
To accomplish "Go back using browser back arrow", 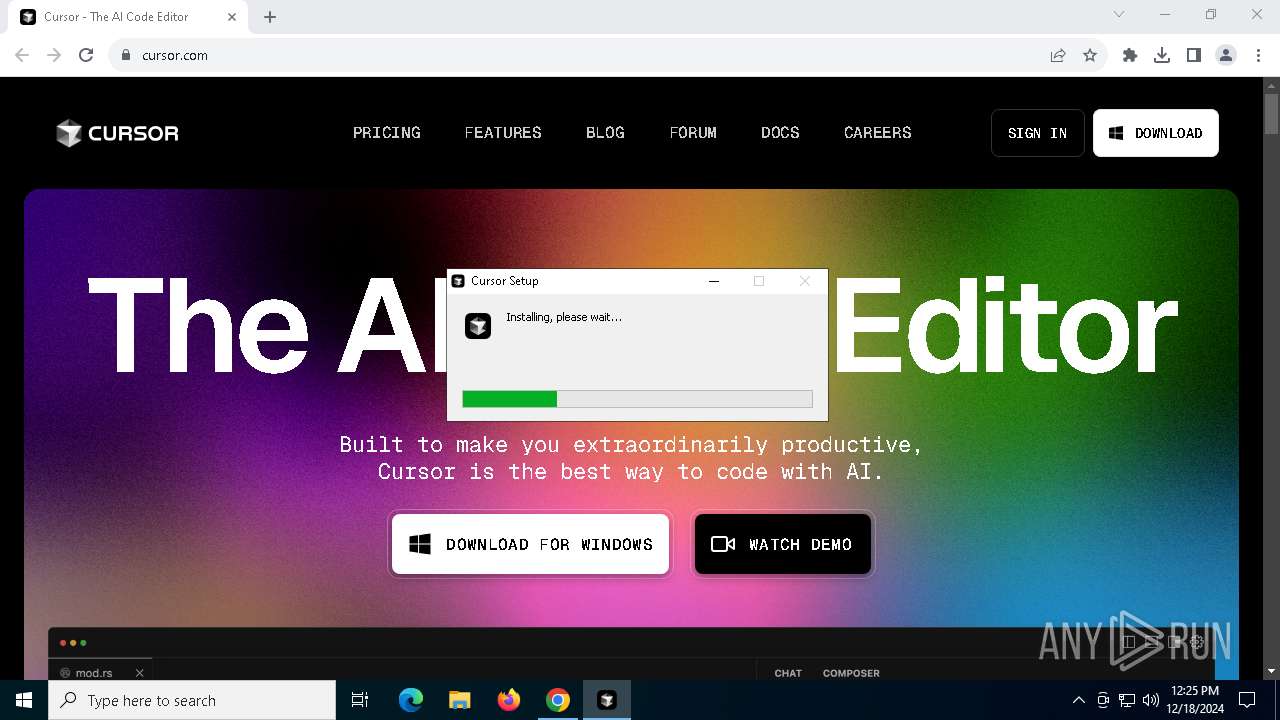I will (x=22, y=55).
